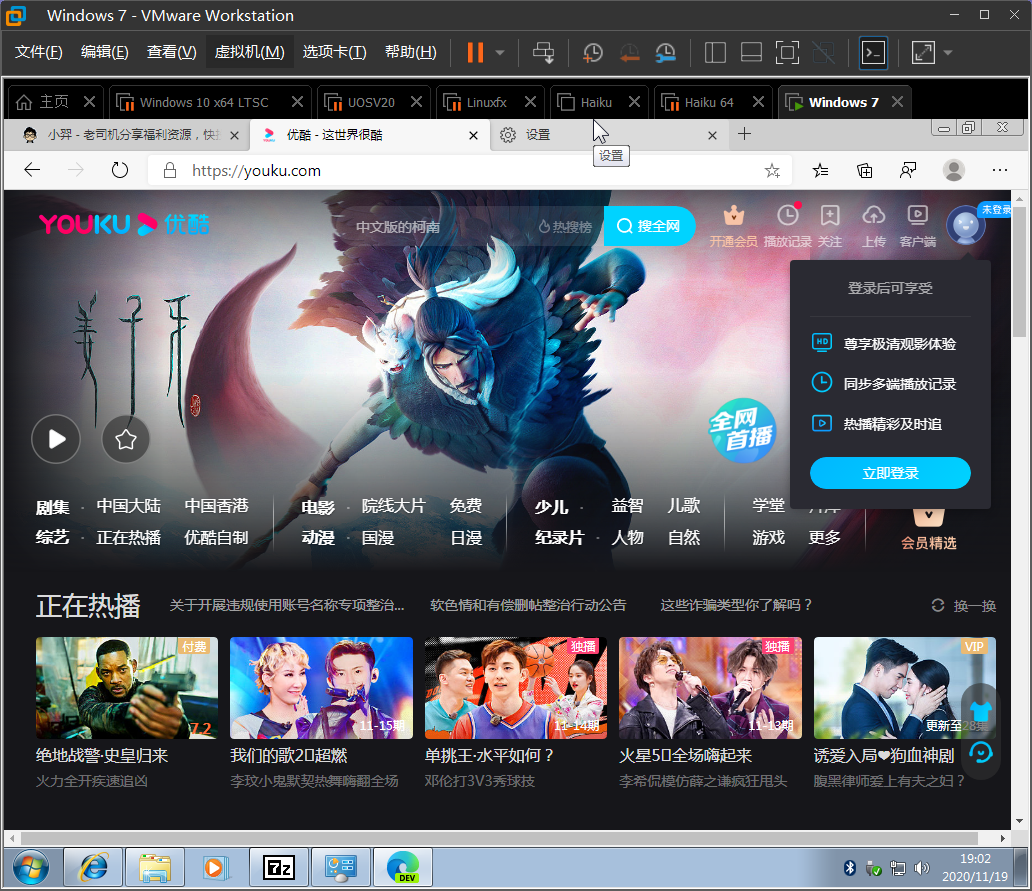This screenshot has height=891, width=1032.
Task: Click the 搜全网 search button
Action: 649,226
